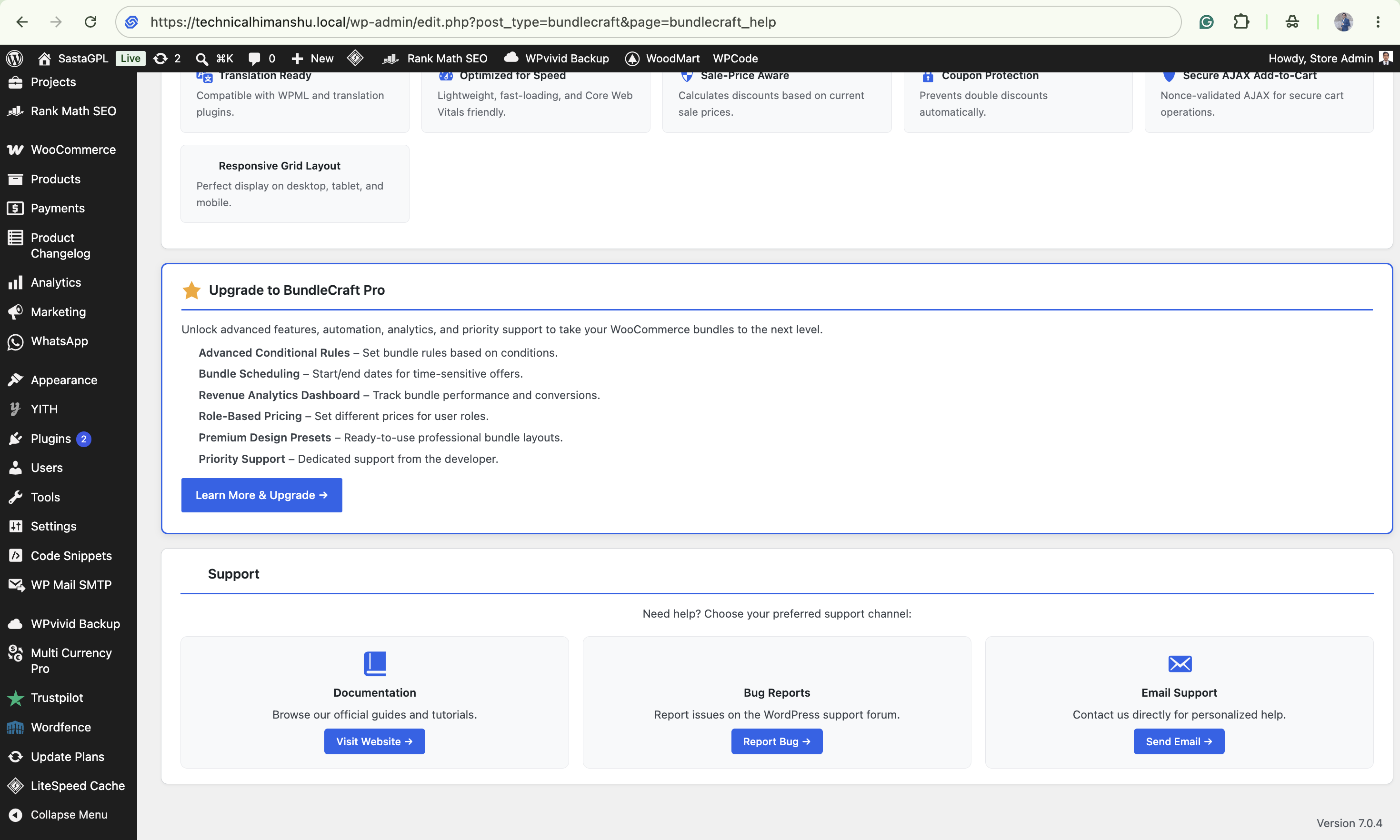Open Projects in the sidebar
The width and height of the screenshot is (1400, 840).
69,82
